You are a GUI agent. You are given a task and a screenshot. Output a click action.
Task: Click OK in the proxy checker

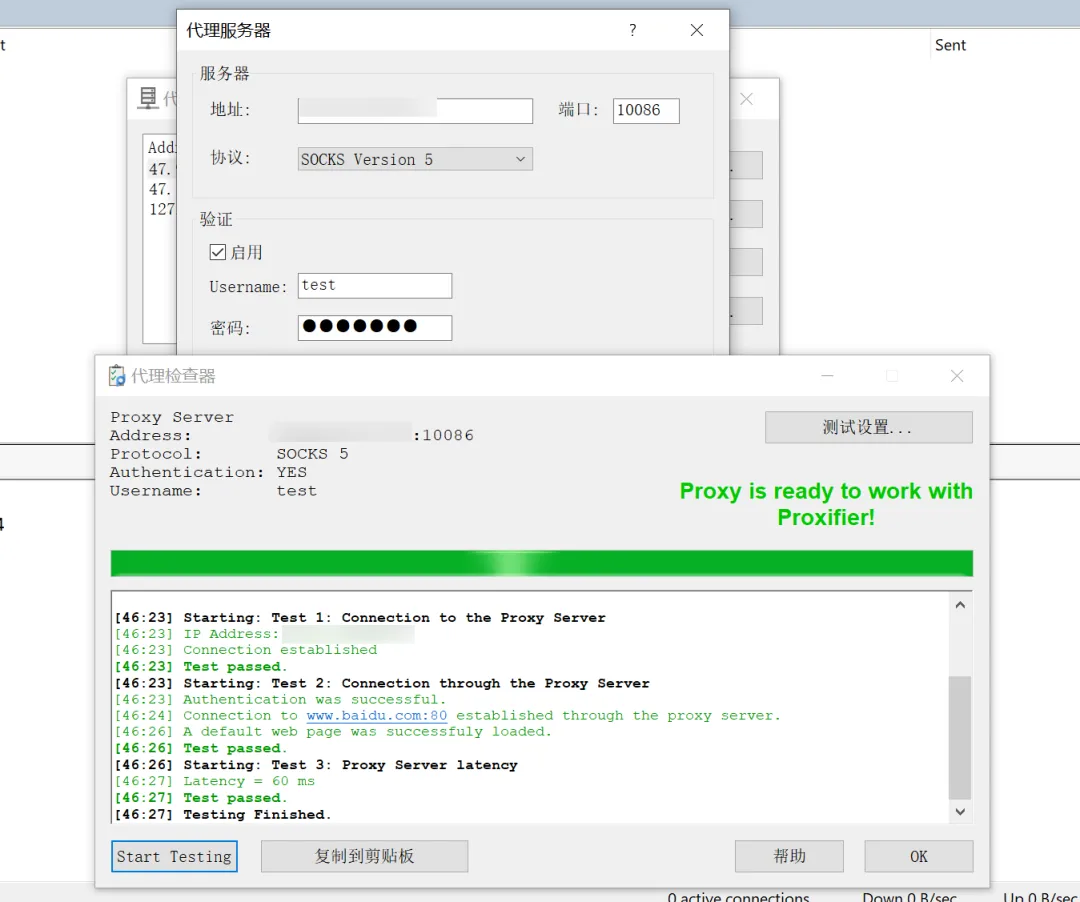coord(919,856)
